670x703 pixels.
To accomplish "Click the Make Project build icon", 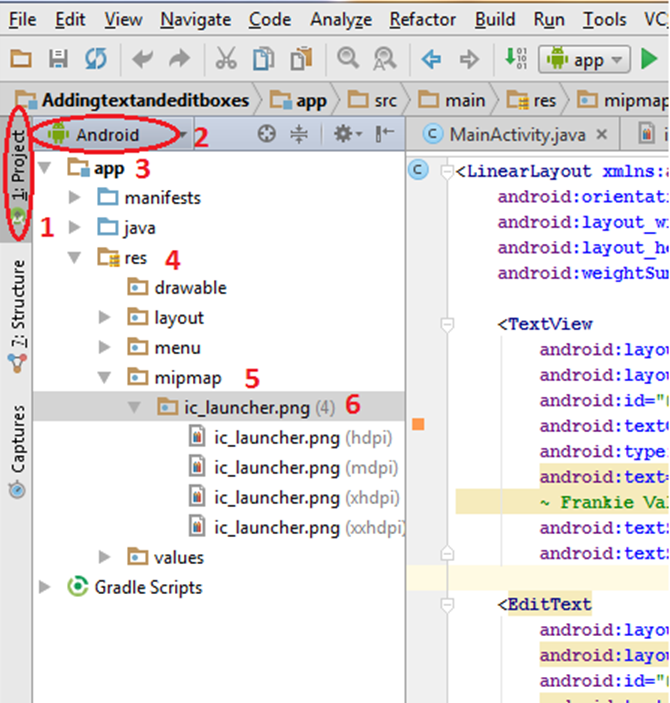I will (516, 58).
